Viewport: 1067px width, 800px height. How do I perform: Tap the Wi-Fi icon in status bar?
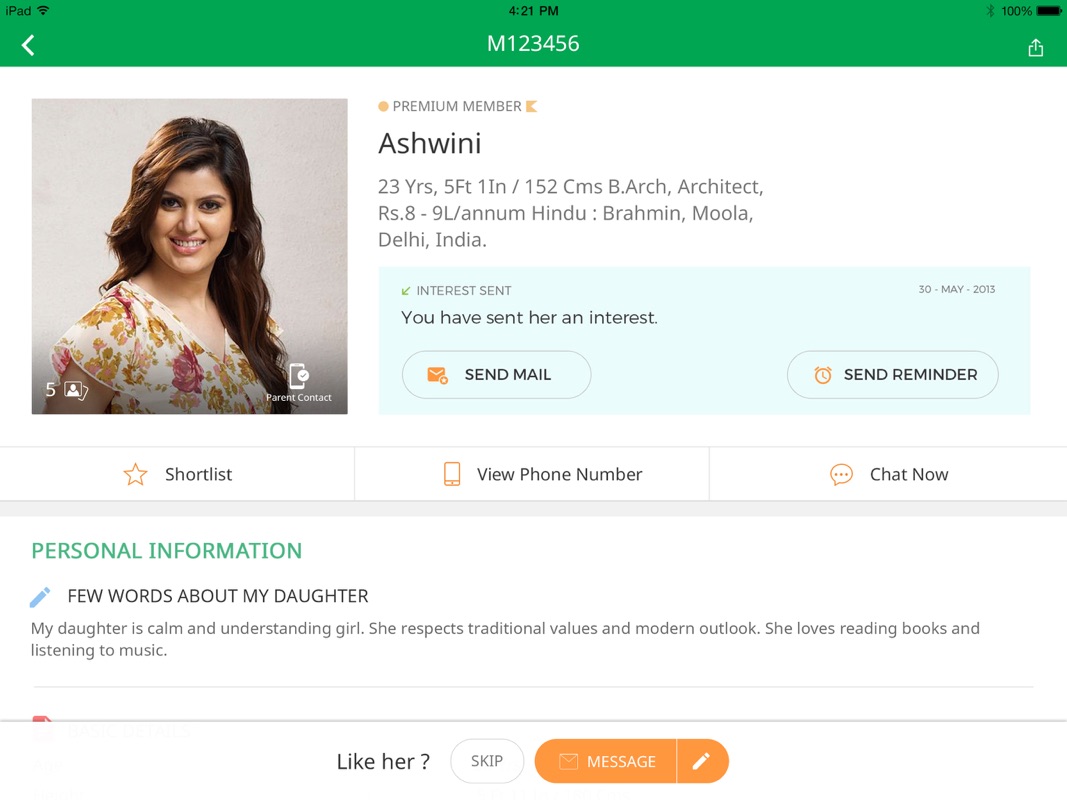(x=44, y=10)
